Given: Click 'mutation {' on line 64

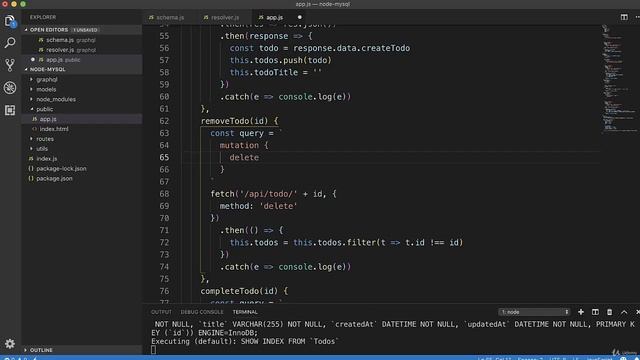Looking at the screenshot, I should point(244,145).
